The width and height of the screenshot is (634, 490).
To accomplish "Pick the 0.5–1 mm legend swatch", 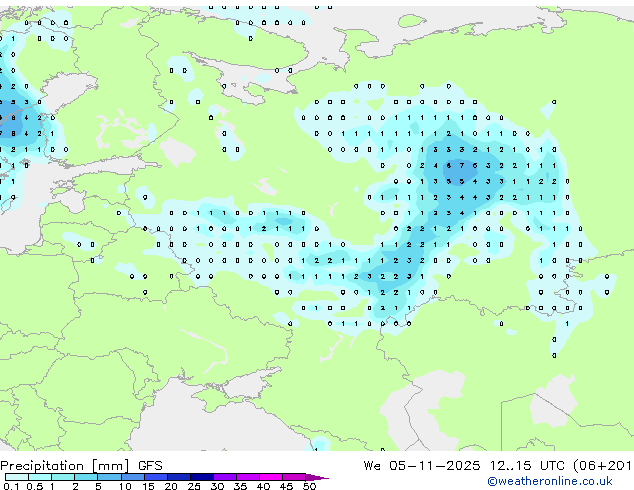I will [x=40, y=477].
